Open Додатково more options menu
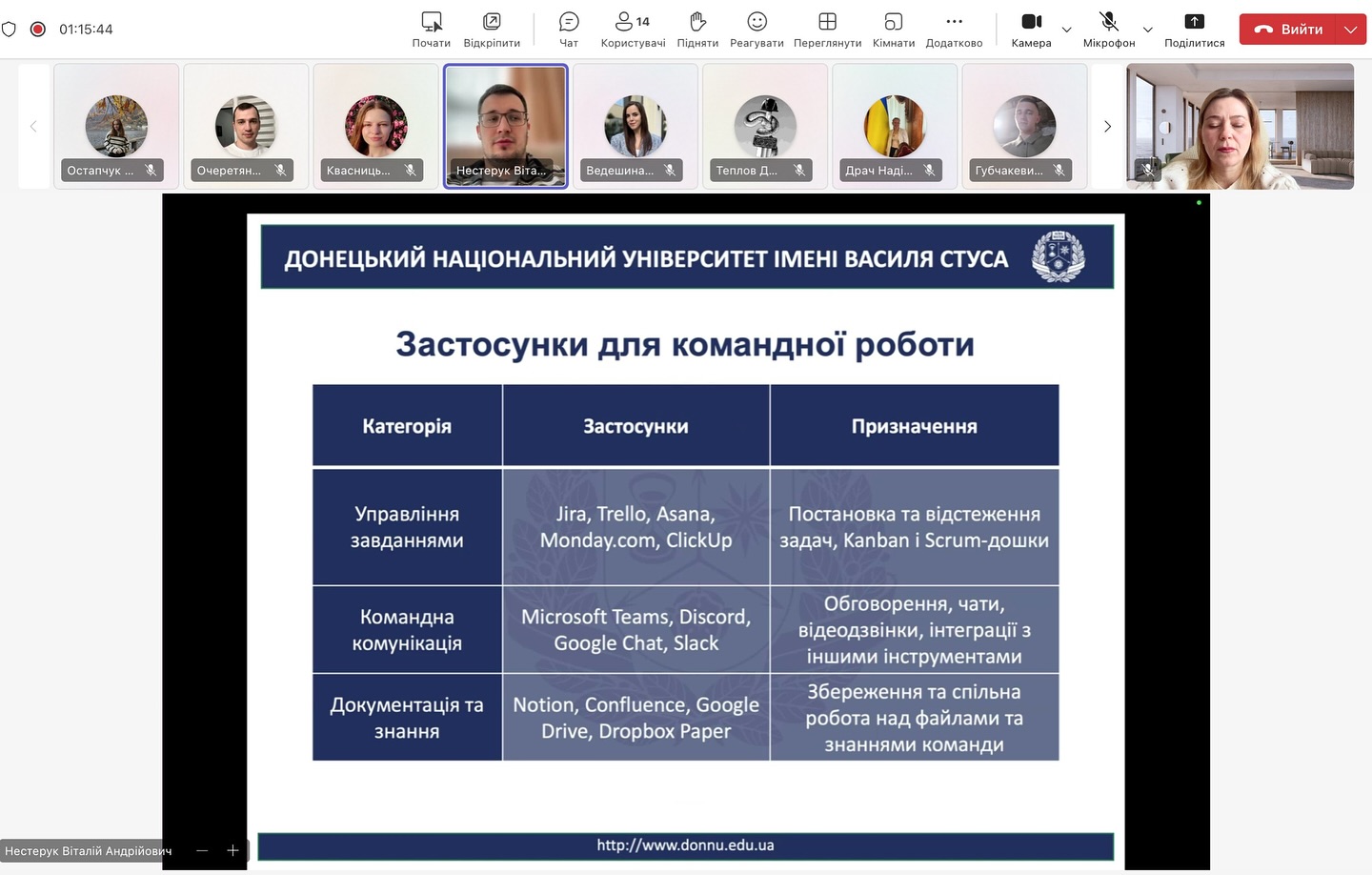The width and height of the screenshot is (1372, 875). click(x=954, y=30)
